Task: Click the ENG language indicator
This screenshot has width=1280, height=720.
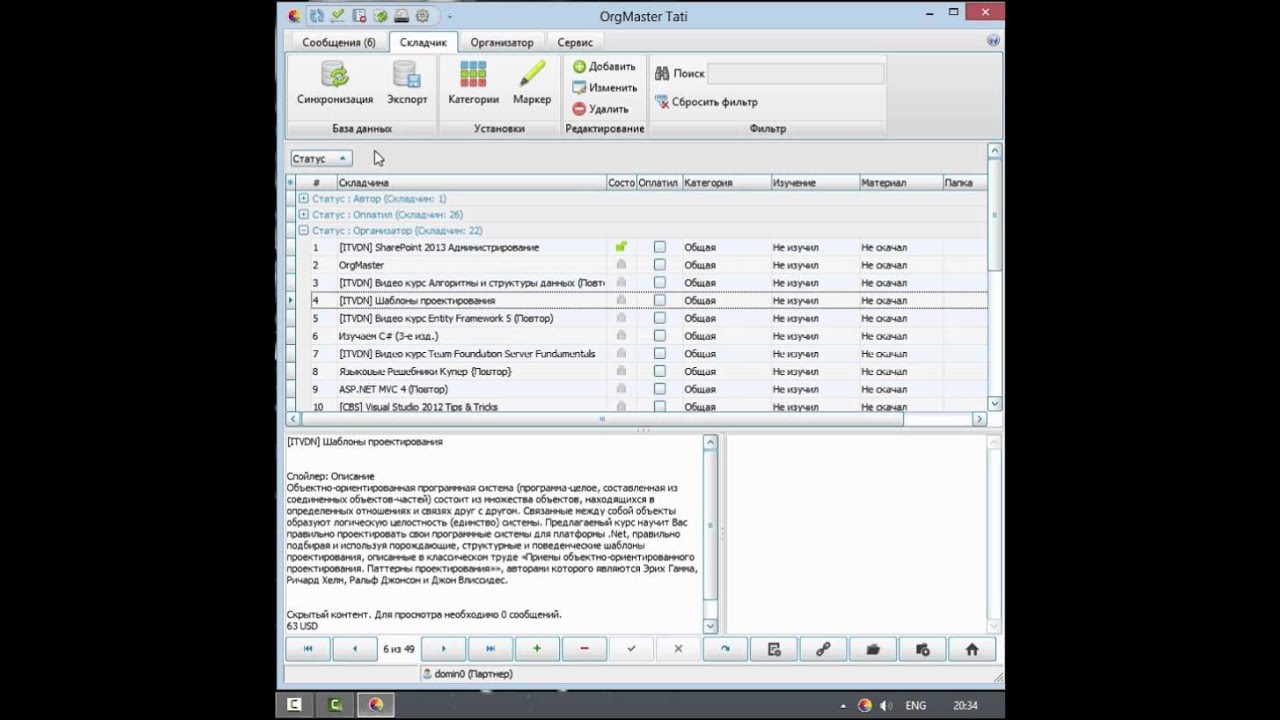Action: pos(915,705)
